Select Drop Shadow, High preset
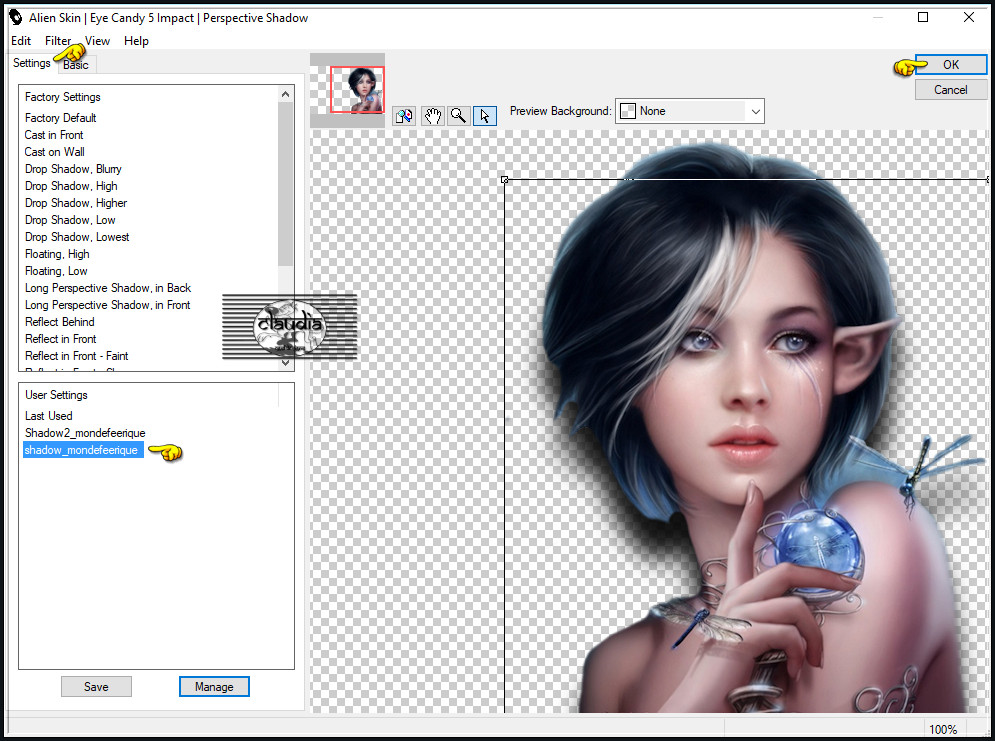The image size is (995, 741). [71, 187]
